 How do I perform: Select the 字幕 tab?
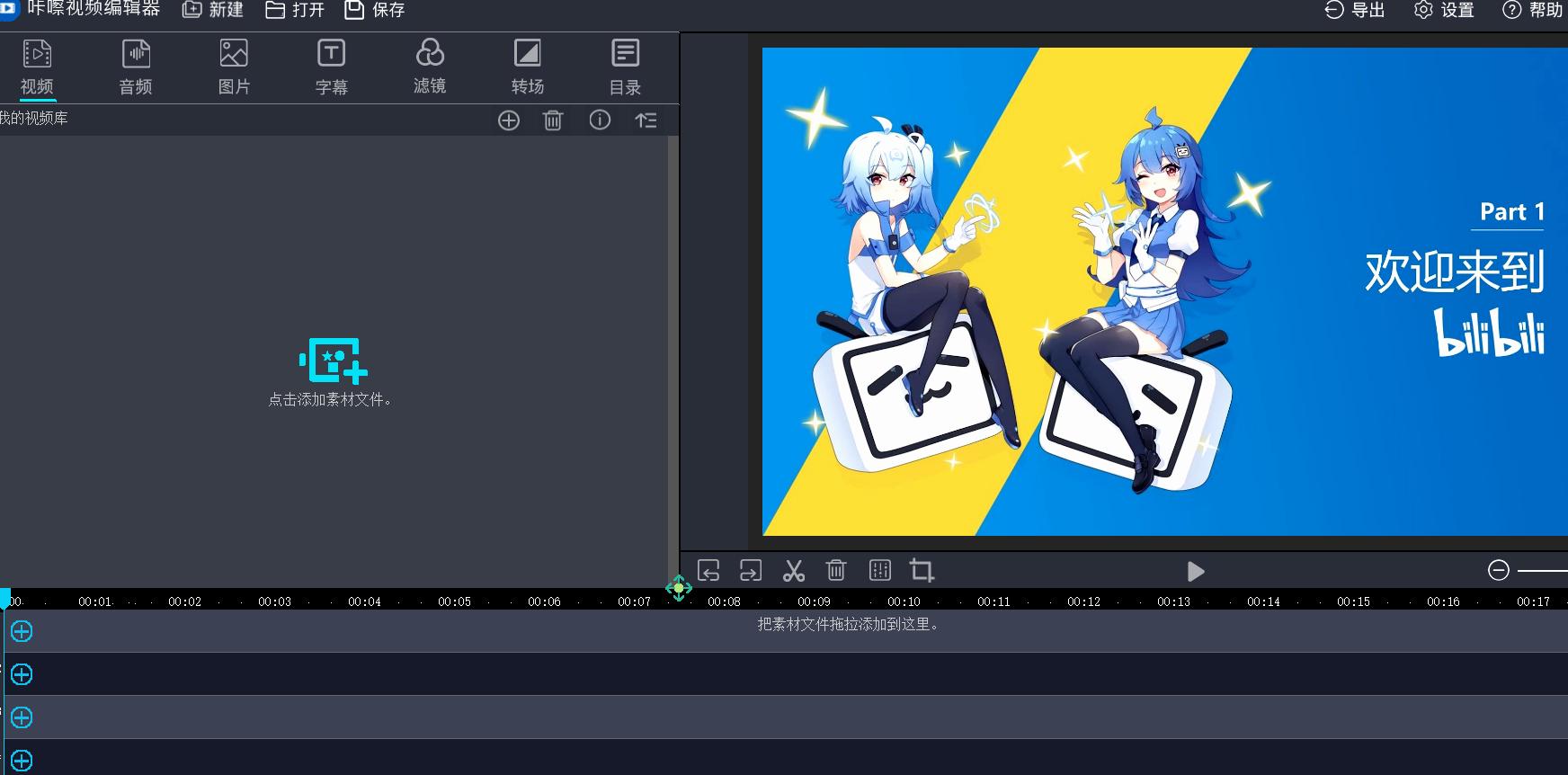click(331, 67)
